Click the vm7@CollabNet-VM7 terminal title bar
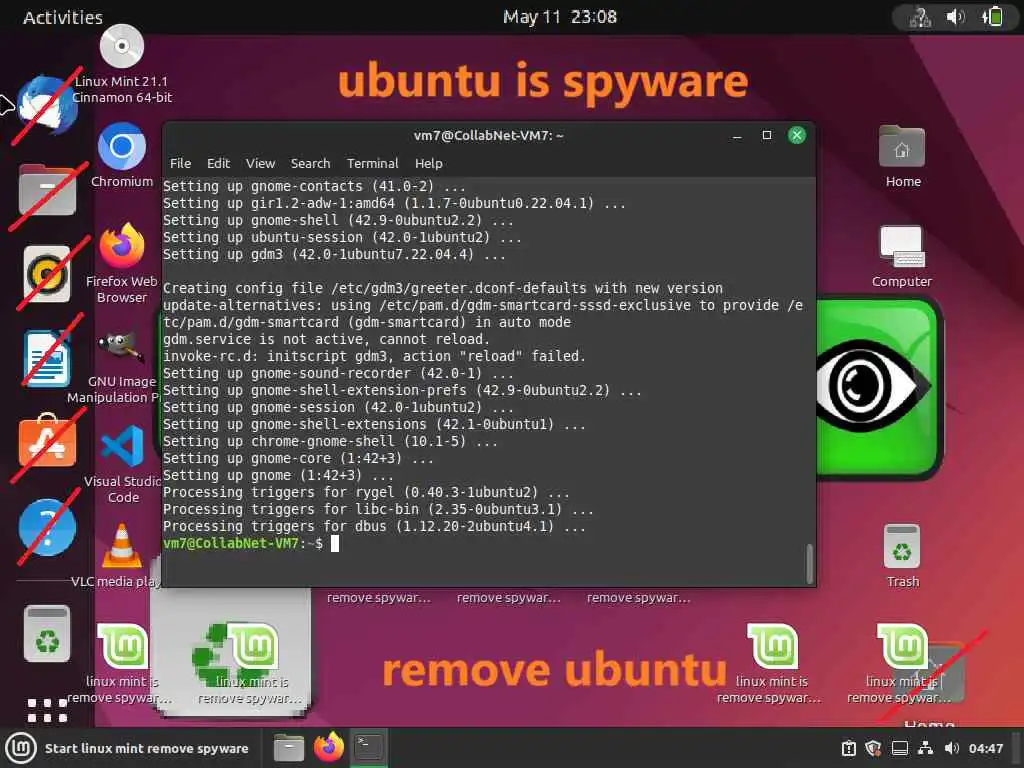 point(488,135)
